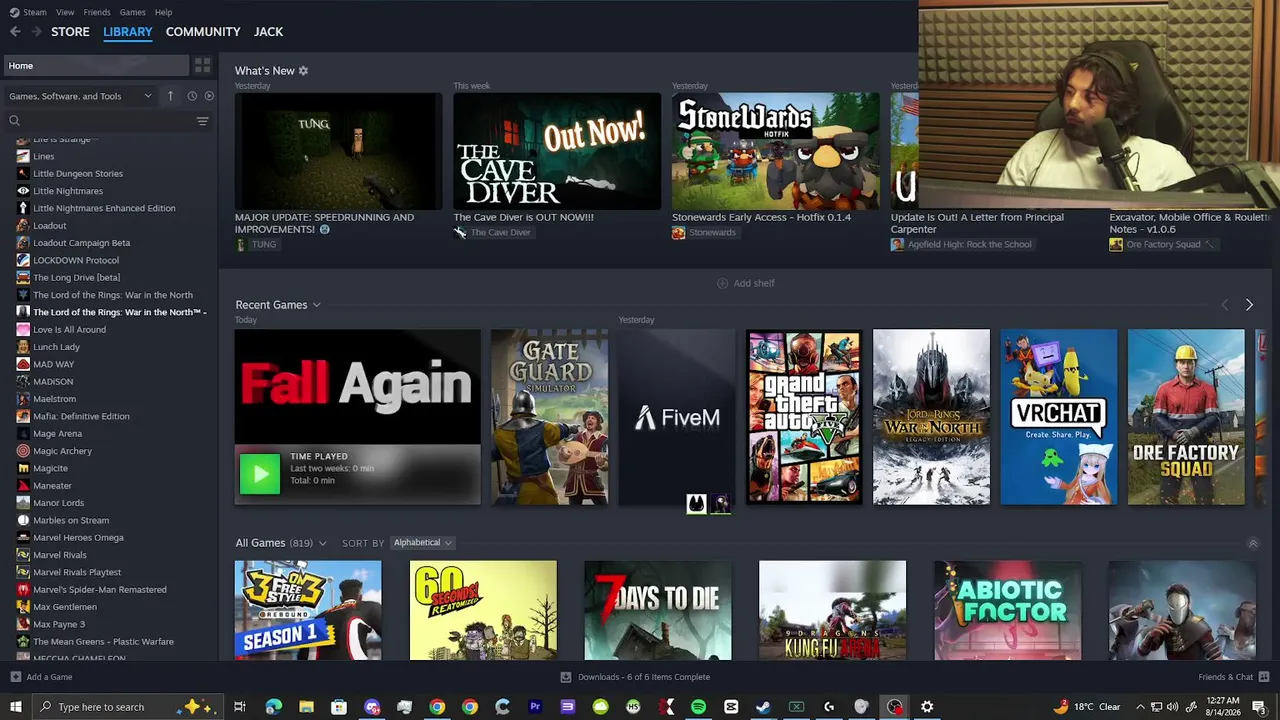Click The Cave Diver game link
Viewport: 1280px width, 720px height.
500,233
